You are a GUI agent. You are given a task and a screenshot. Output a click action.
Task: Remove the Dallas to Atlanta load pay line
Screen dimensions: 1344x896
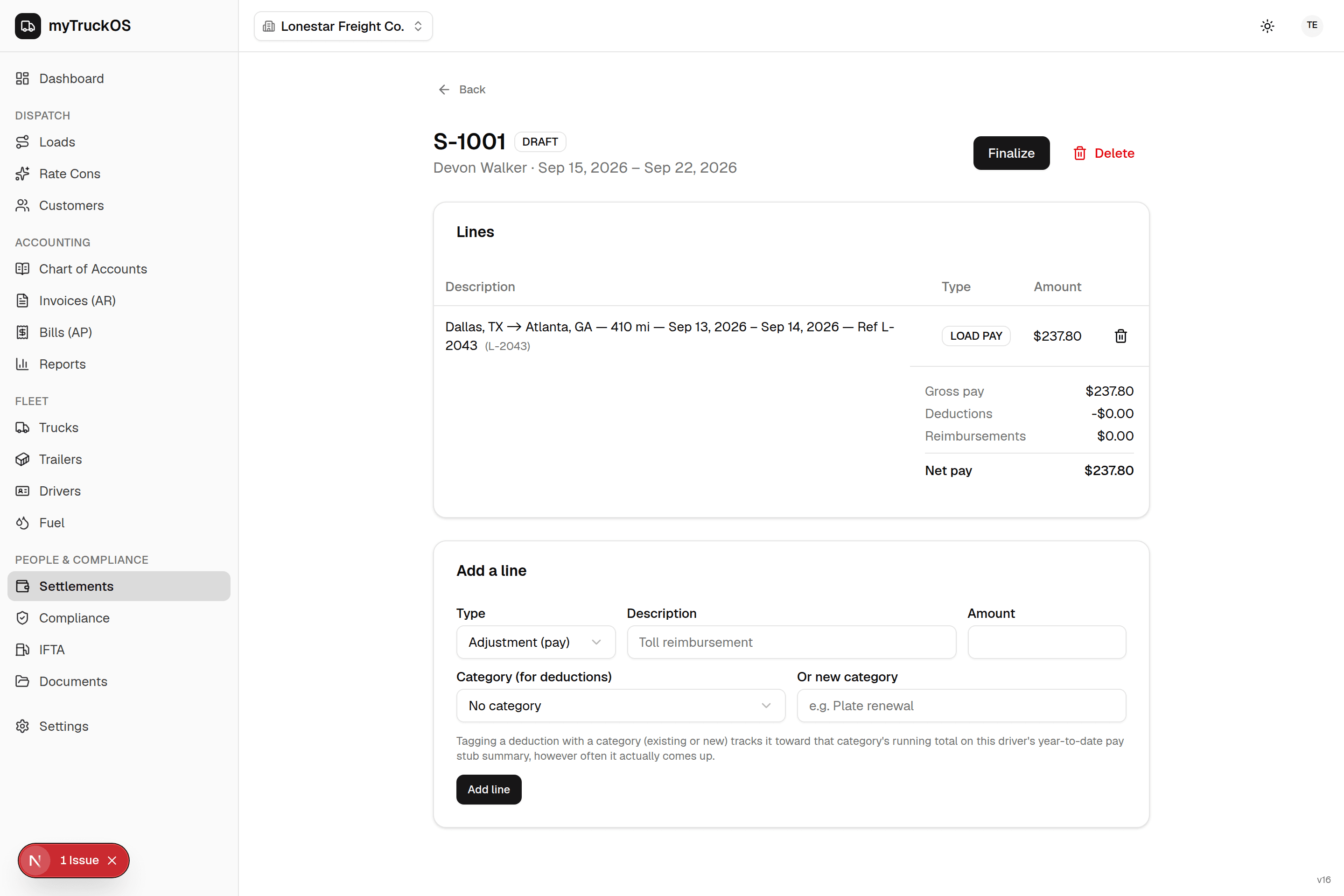[x=1120, y=336]
